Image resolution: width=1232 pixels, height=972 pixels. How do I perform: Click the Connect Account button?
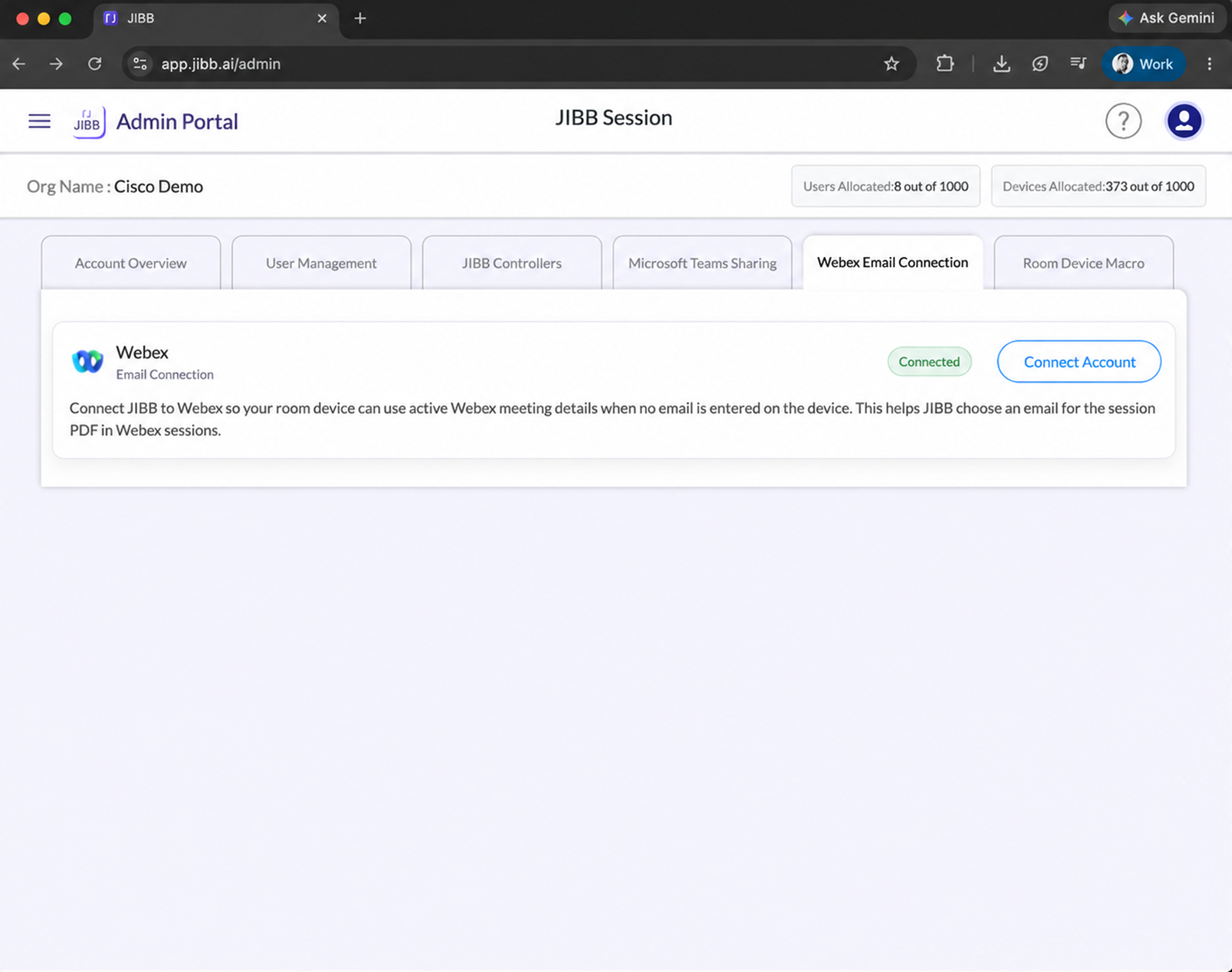click(x=1079, y=362)
